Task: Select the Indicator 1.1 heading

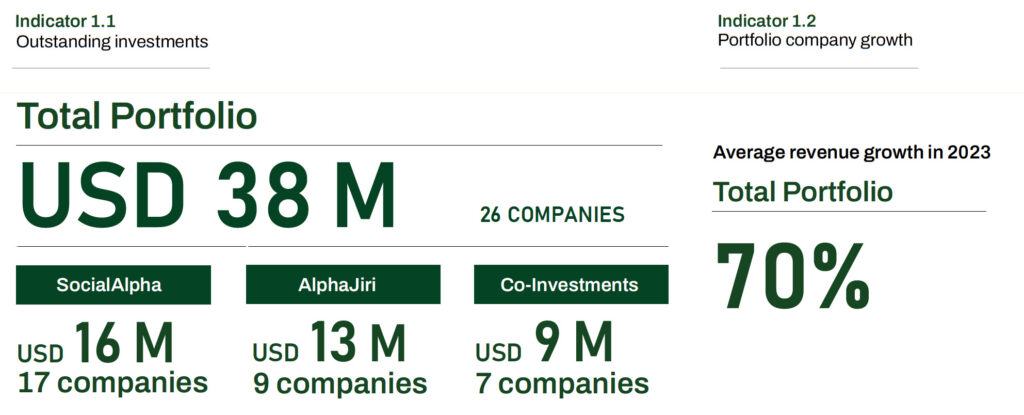Action: click(65, 21)
